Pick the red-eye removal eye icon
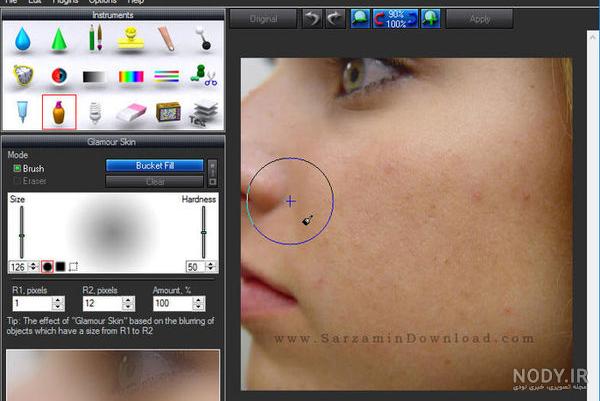The height and width of the screenshot is (401, 600). click(x=59, y=76)
